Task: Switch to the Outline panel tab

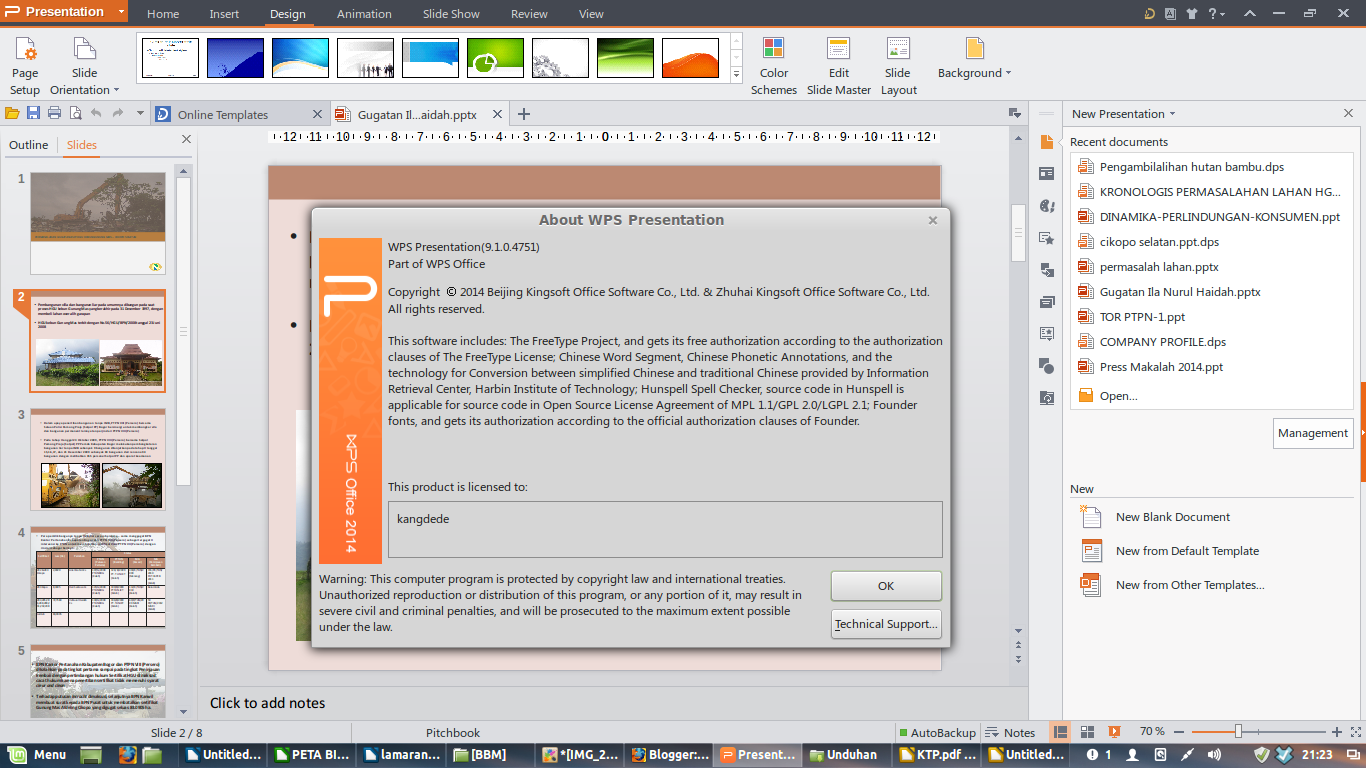Action: 28,145
